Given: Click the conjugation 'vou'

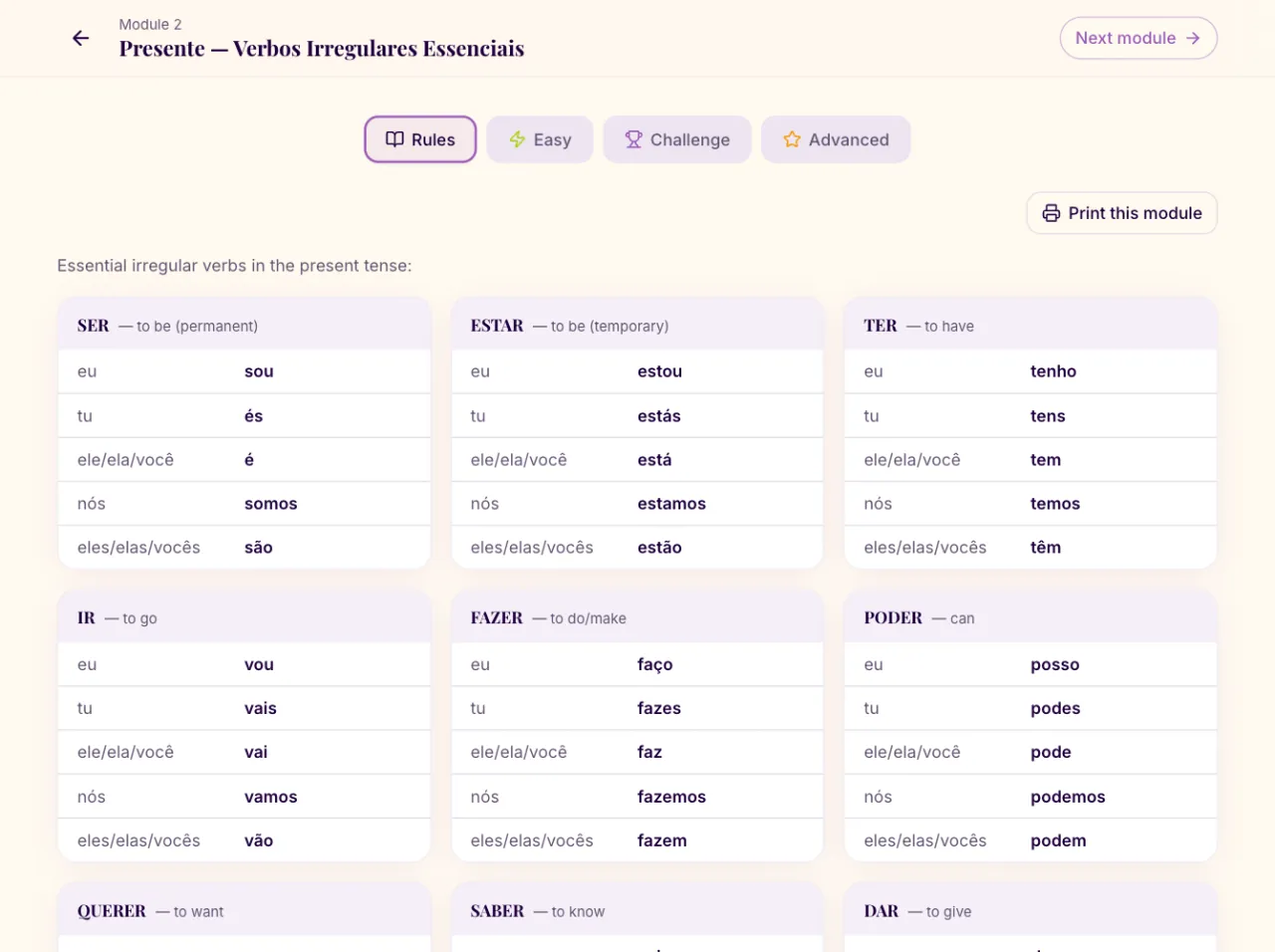Looking at the screenshot, I should click(x=259, y=665).
